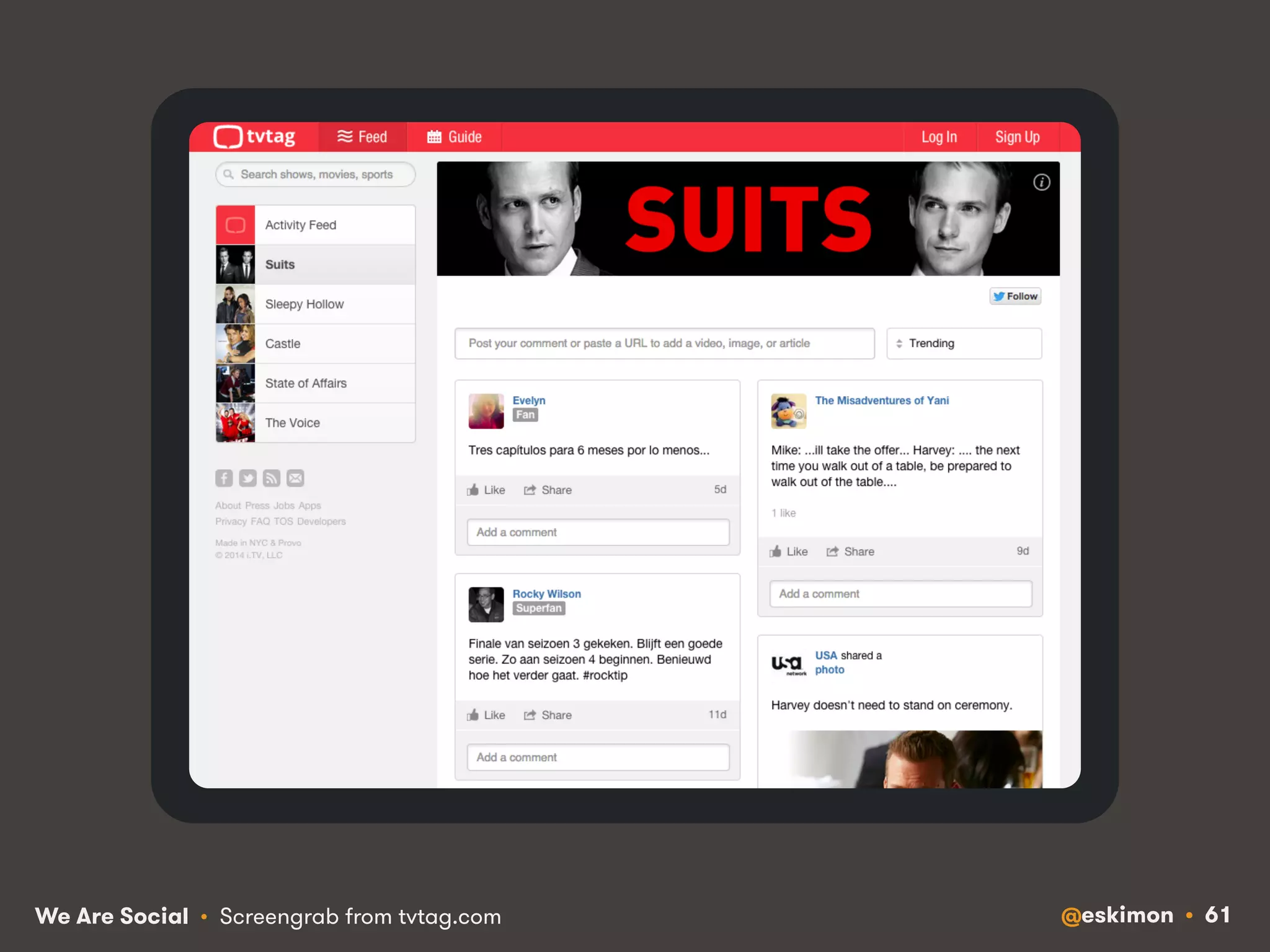Click the Activity Feed red icon
This screenshot has width=1270, height=952.
pos(236,225)
